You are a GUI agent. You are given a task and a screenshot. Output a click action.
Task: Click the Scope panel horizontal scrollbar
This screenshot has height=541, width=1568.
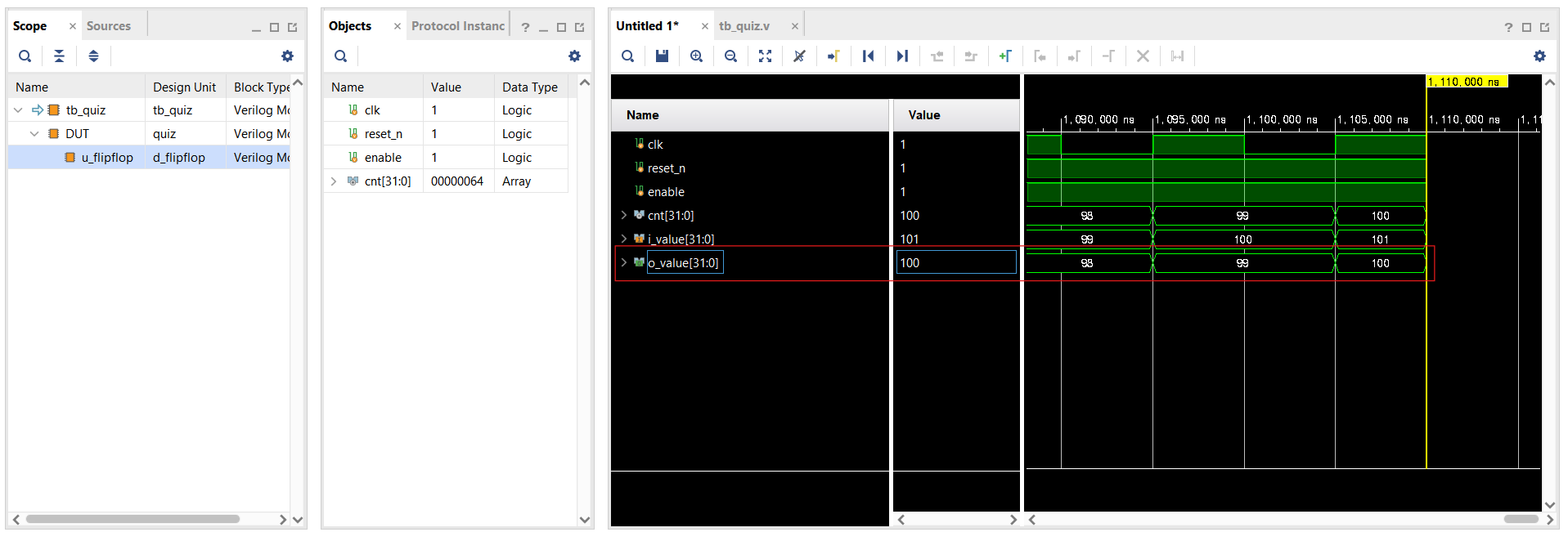pos(133,519)
